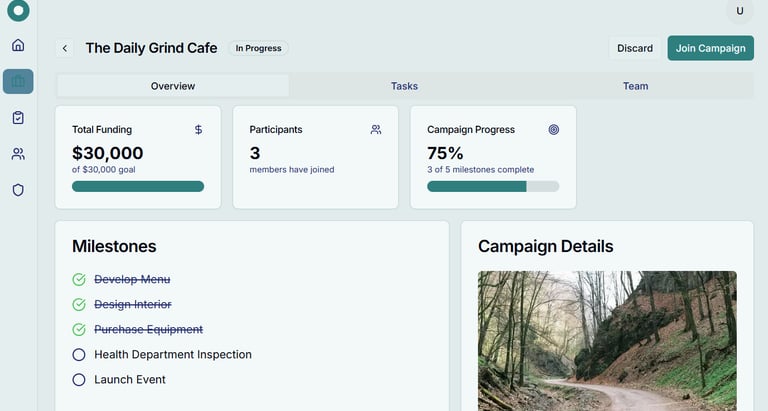Click the Campaign Progress target icon
Screen dimensions: 768x411
[x=554, y=130]
